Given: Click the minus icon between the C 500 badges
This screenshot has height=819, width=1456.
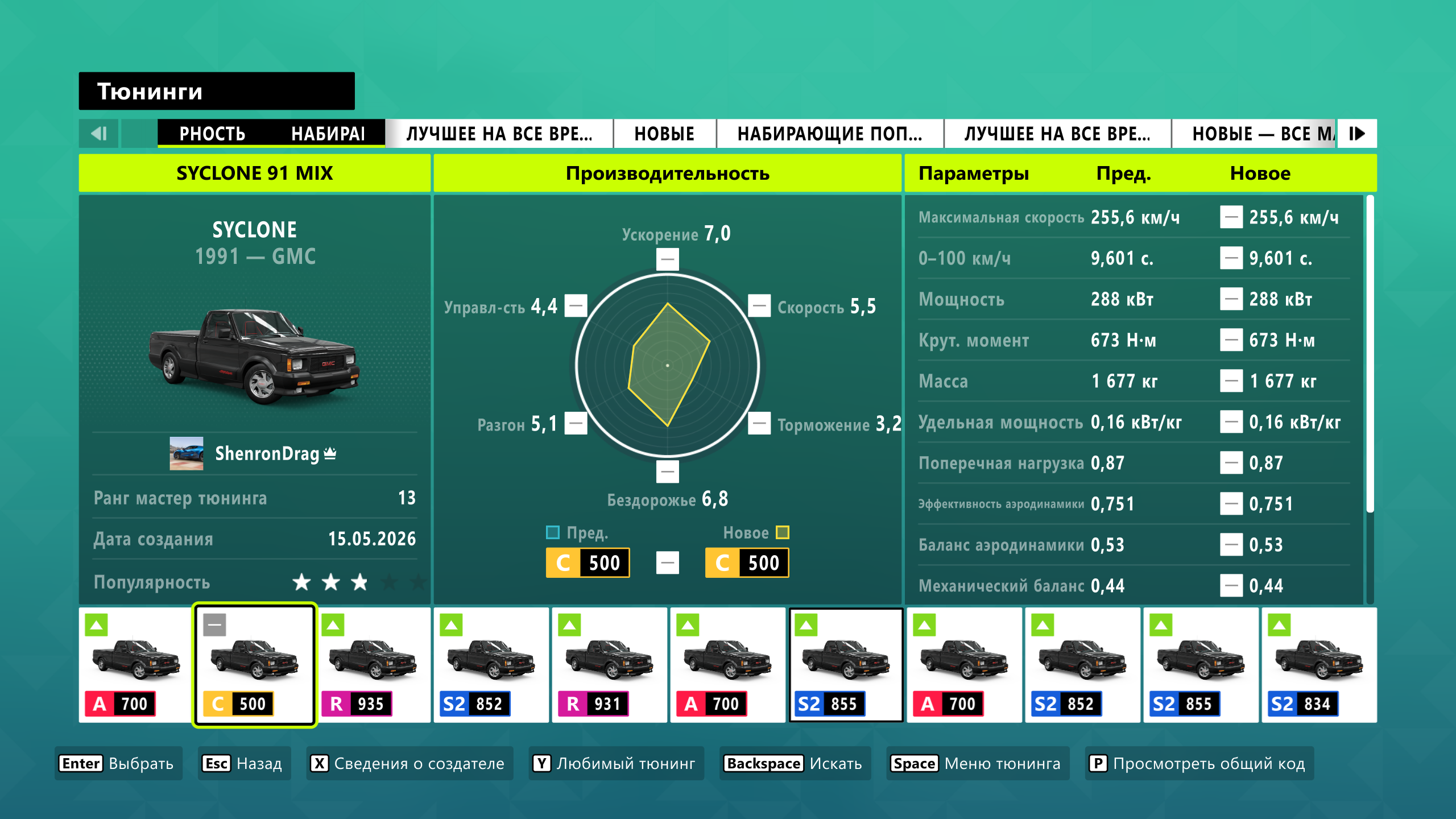Looking at the screenshot, I should 668,563.
